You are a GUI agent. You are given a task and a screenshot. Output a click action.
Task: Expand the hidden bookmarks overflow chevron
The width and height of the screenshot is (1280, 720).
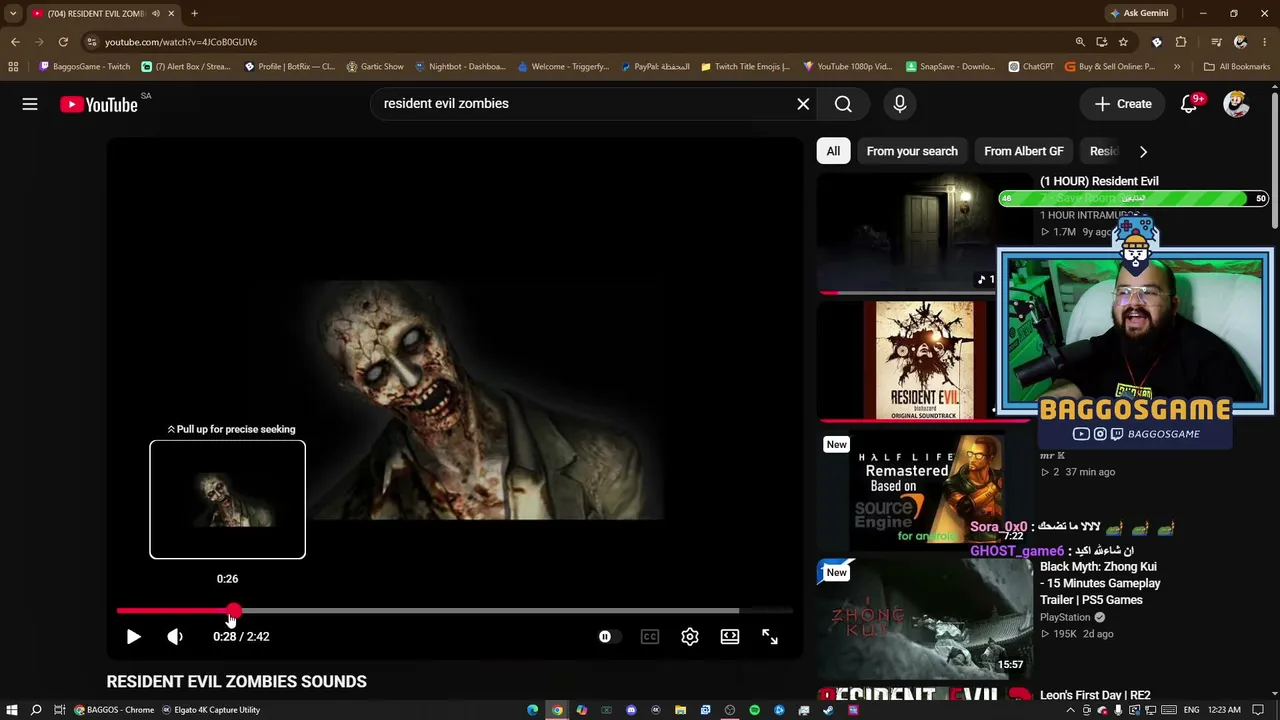tap(1177, 67)
